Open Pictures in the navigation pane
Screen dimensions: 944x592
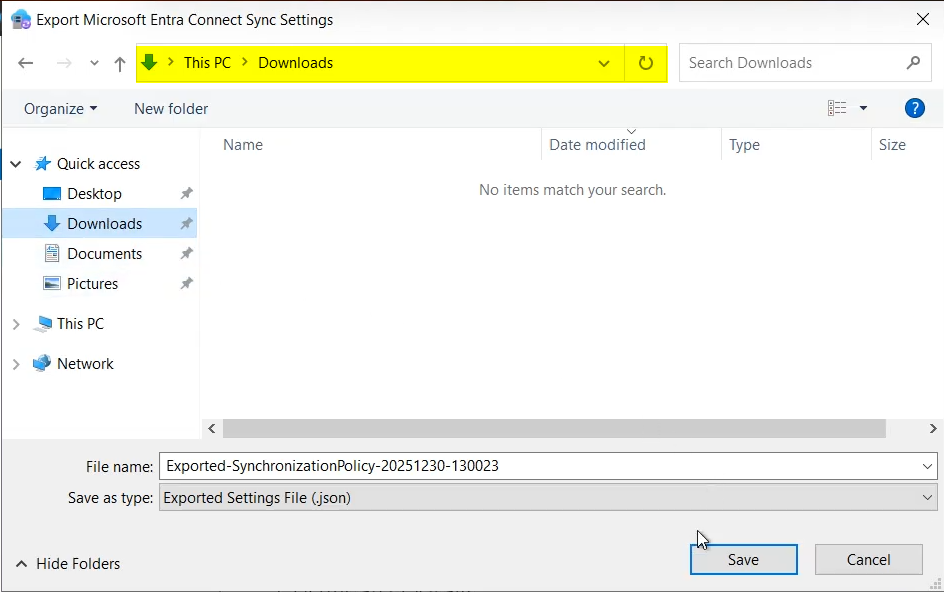pos(92,284)
